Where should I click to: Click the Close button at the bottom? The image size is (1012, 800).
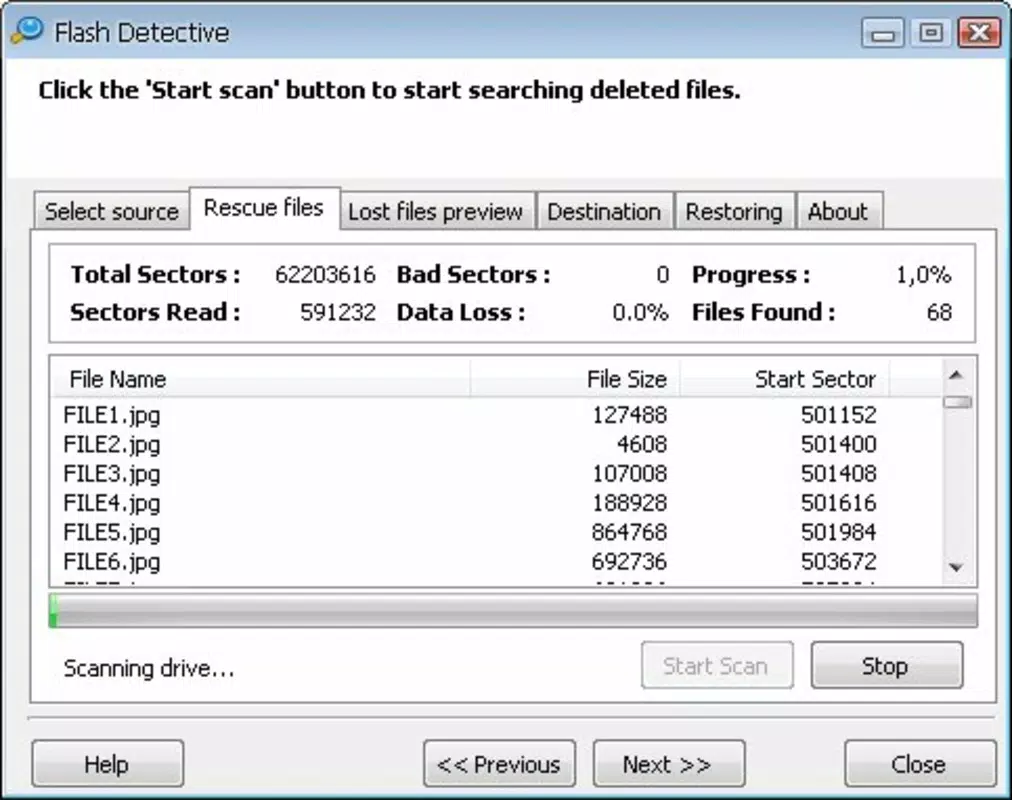click(920, 764)
